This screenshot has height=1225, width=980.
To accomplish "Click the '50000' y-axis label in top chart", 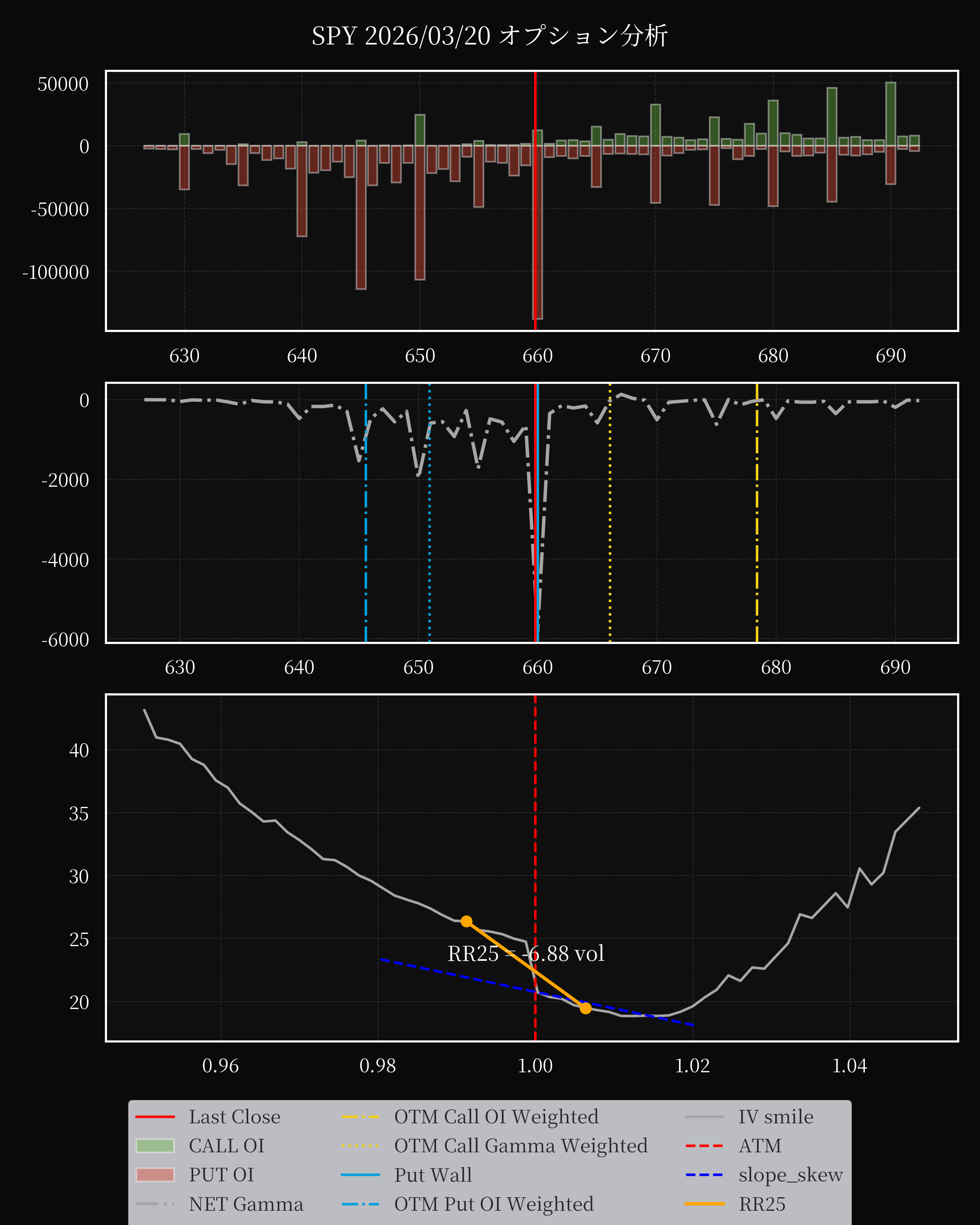I will pyautogui.click(x=63, y=84).
